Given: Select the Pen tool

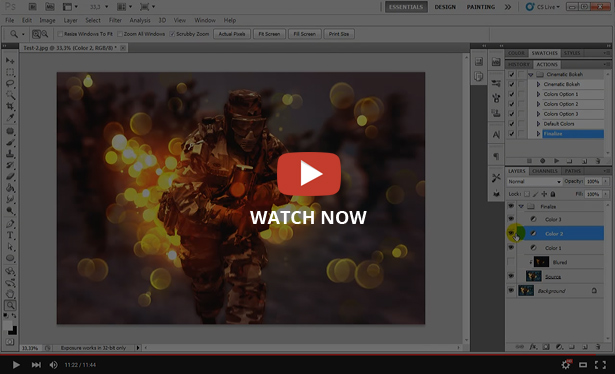Looking at the screenshot, I should (x=10, y=224).
